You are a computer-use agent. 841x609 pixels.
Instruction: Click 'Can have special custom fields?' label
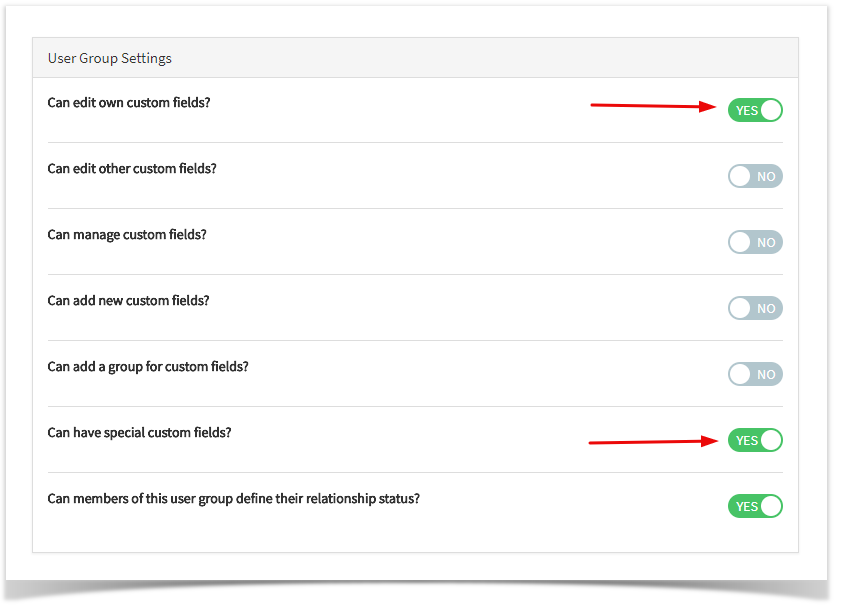[139, 432]
